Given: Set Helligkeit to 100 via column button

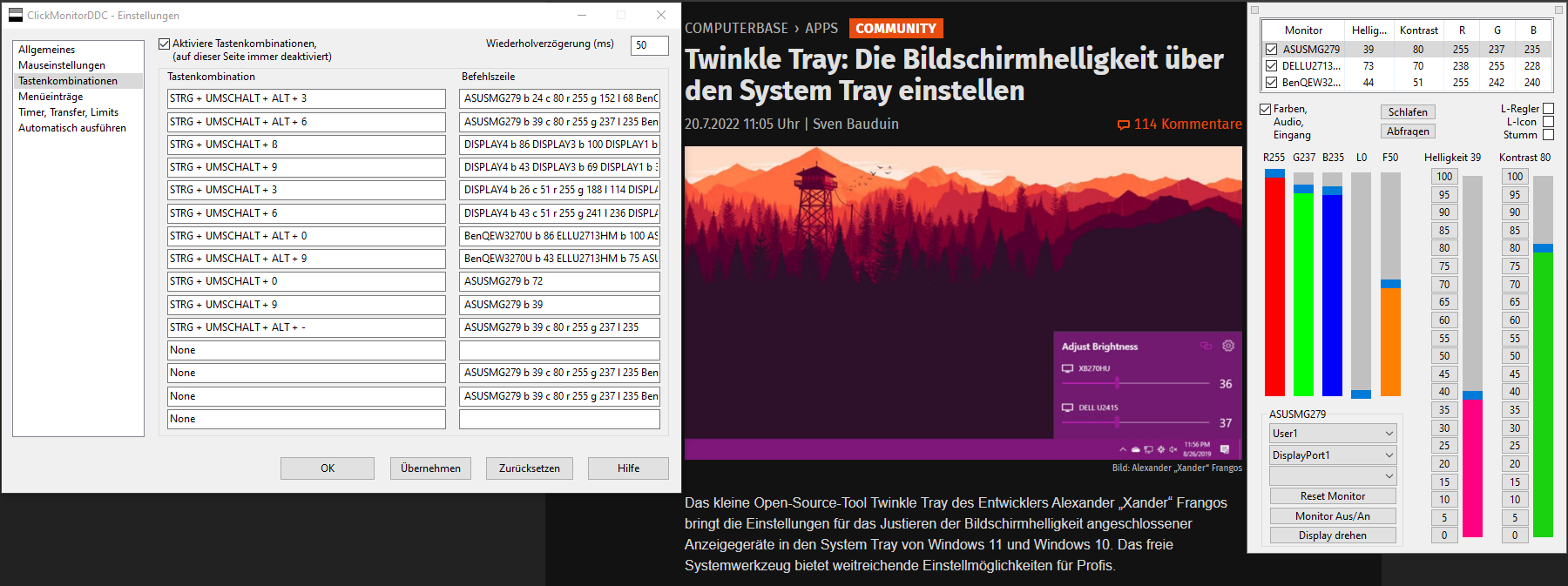Looking at the screenshot, I should point(1444,177).
